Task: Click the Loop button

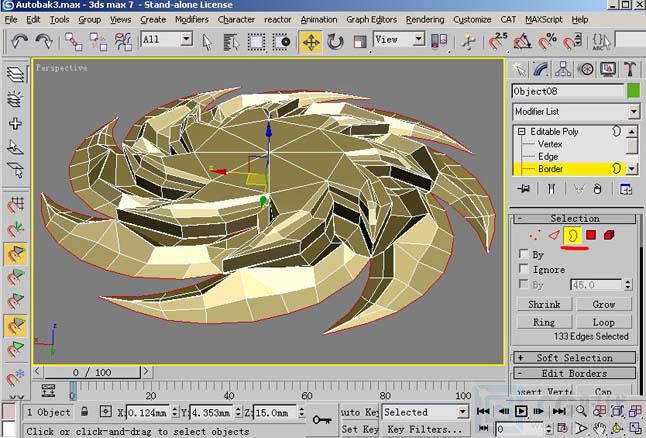Action: pyautogui.click(x=604, y=322)
